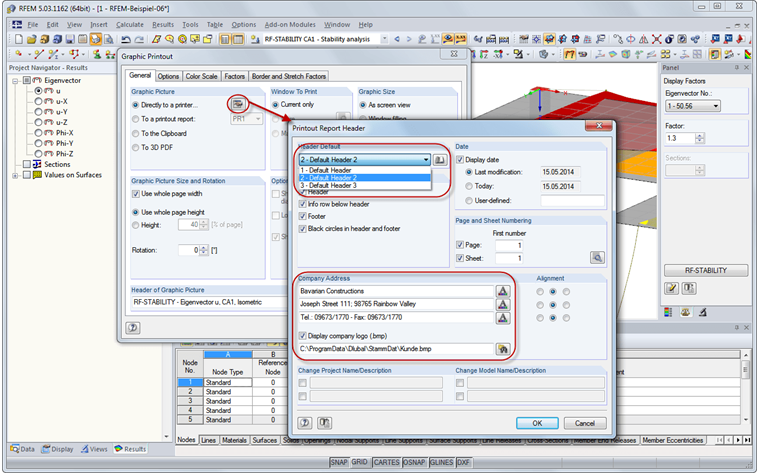This screenshot has width=760, height=473.
Task: Choose 3 - Default Header 3 from list
Action: point(365,185)
